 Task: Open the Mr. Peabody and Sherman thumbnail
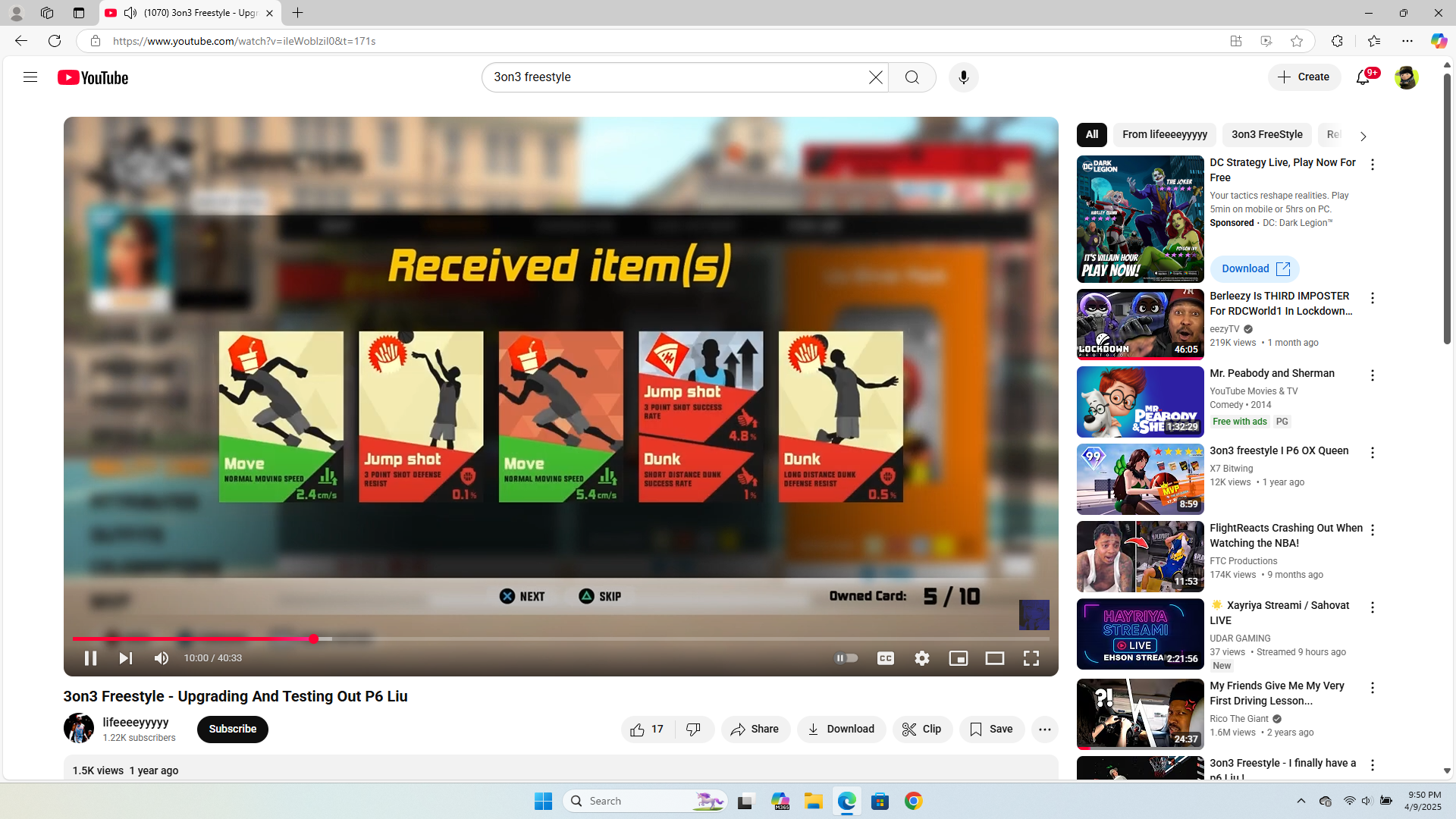[x=1141, y=402]
